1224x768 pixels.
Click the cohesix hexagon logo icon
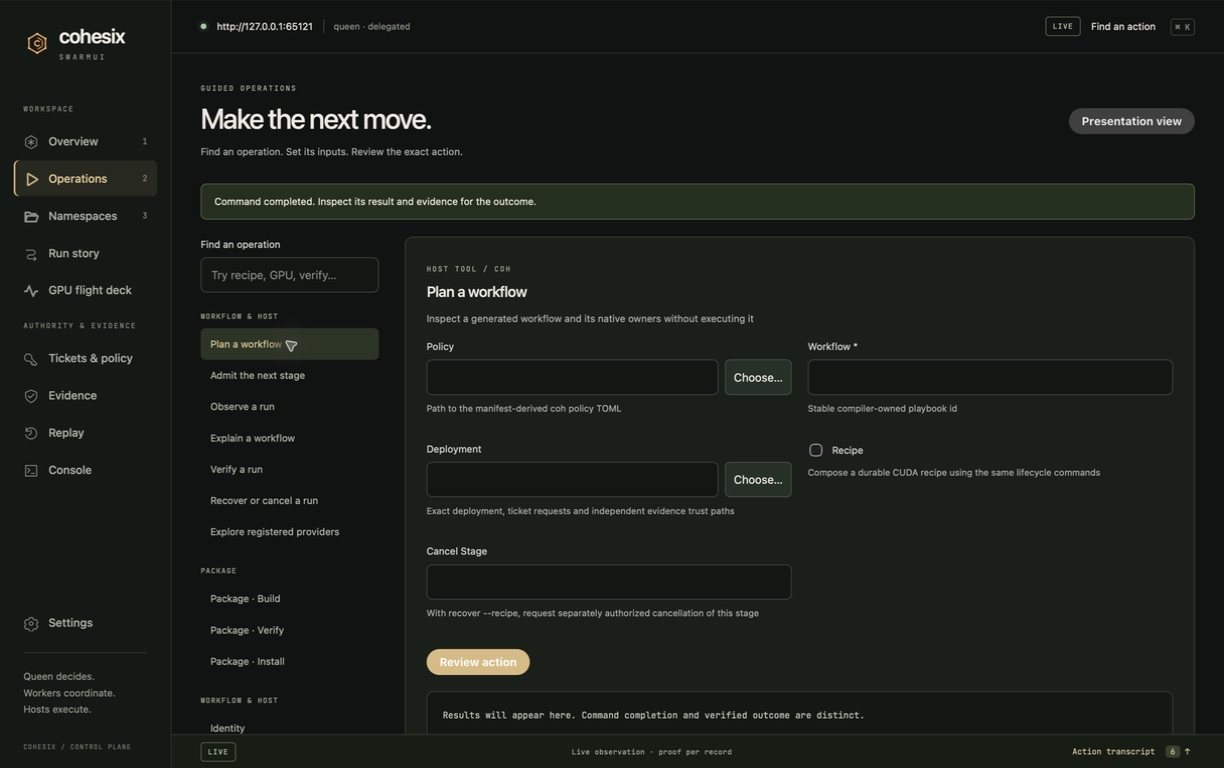pyautogui.click(x=37, y=43)
